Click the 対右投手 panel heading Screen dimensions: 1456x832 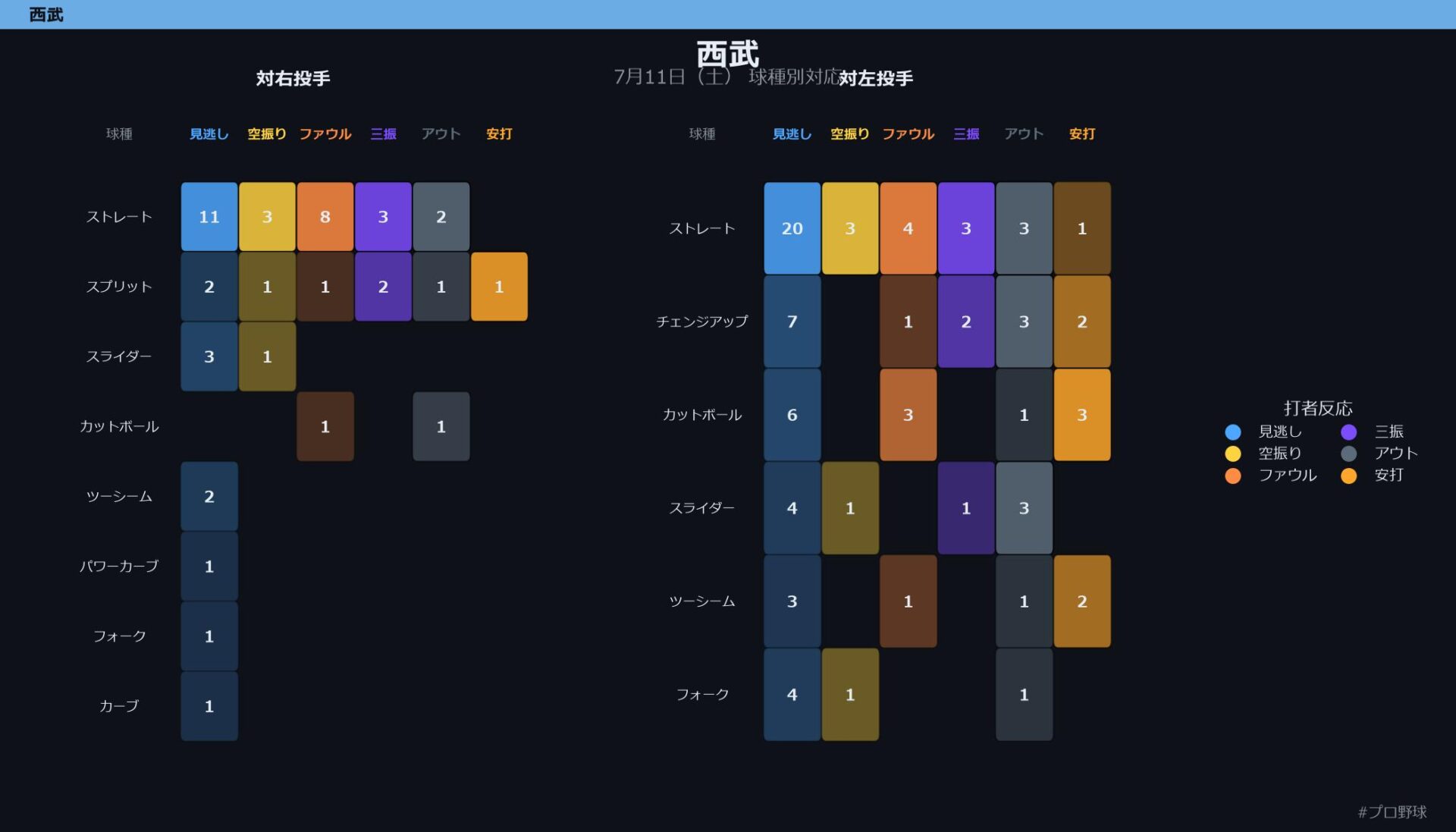point(293,78)
